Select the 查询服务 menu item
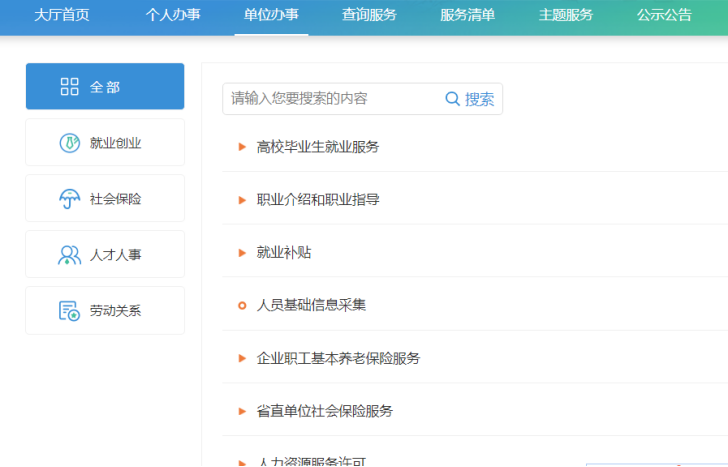The image size is (728, 467). pos(369,15)
